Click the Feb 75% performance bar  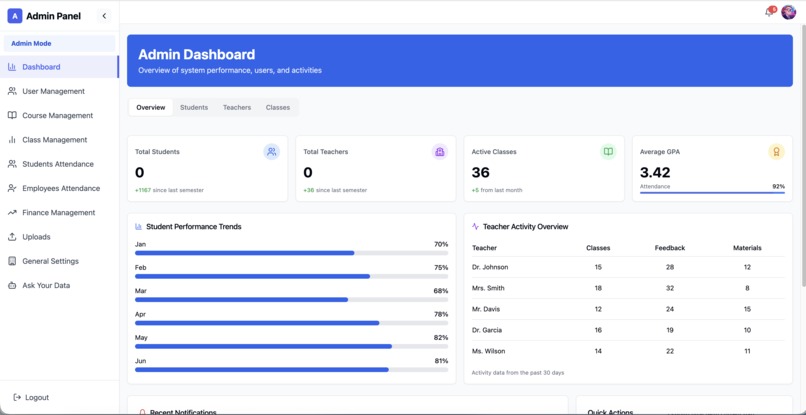pos(291,276)
